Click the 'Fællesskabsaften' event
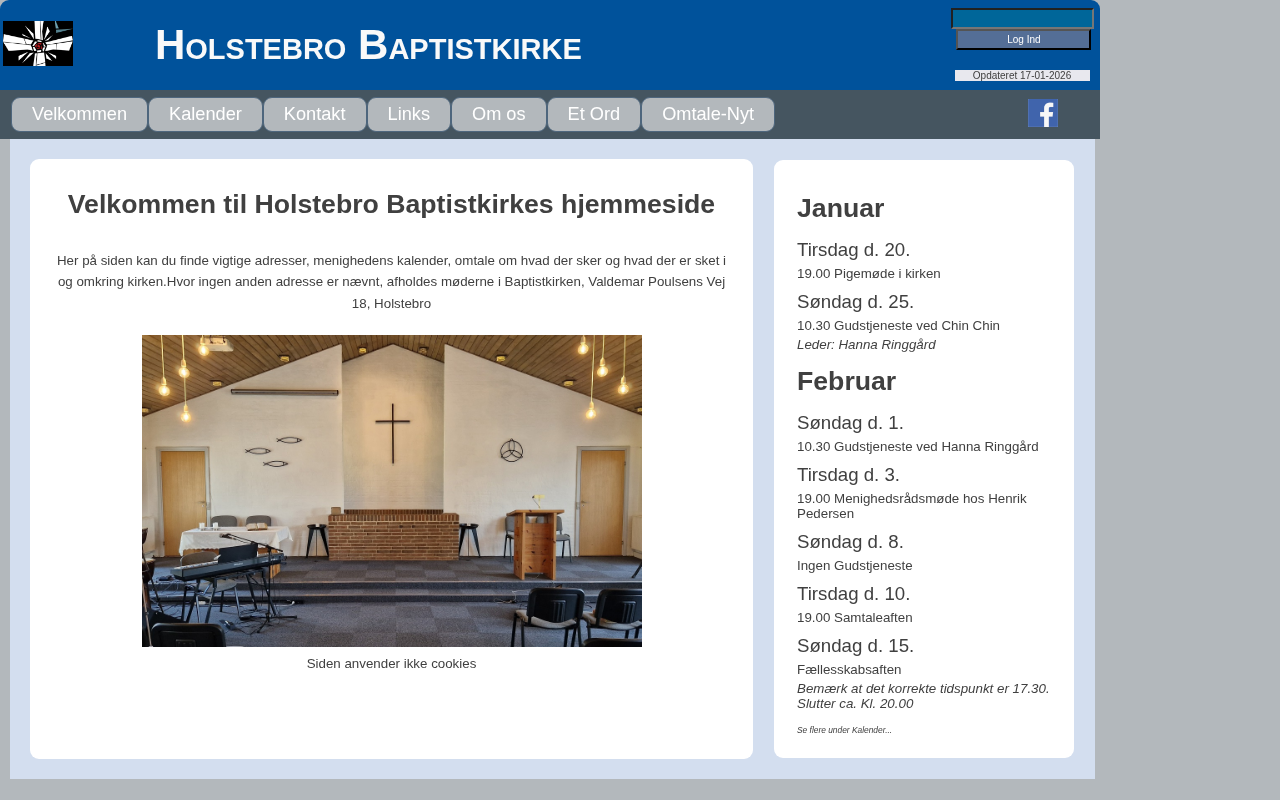The height and width of the screenshot is (800, 1280). click(849, 670)
